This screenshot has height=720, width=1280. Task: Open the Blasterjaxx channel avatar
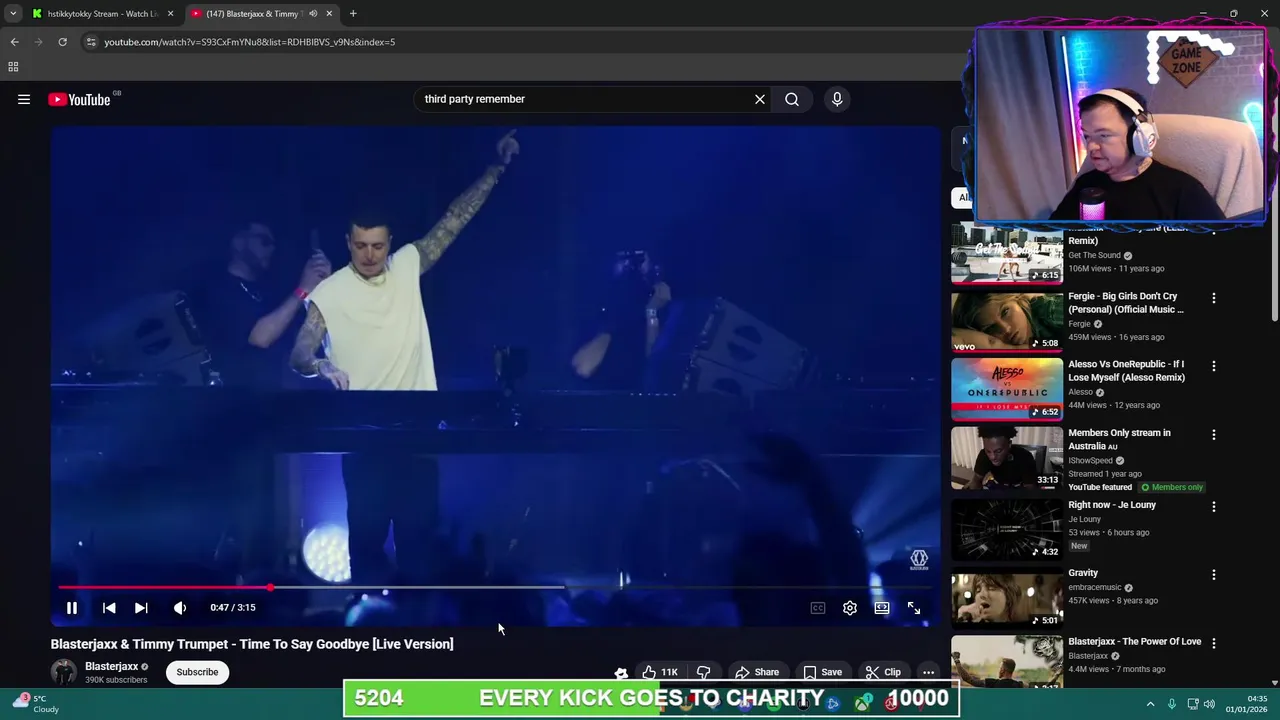click(x=64, y=672)
